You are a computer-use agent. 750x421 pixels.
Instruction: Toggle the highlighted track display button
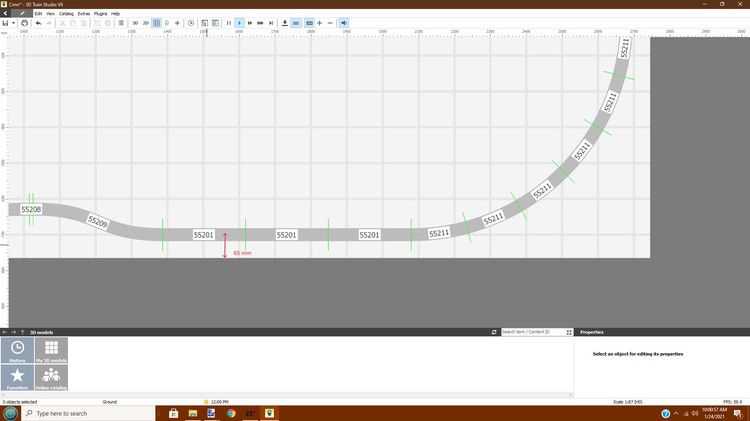click(x=296, y=23)
